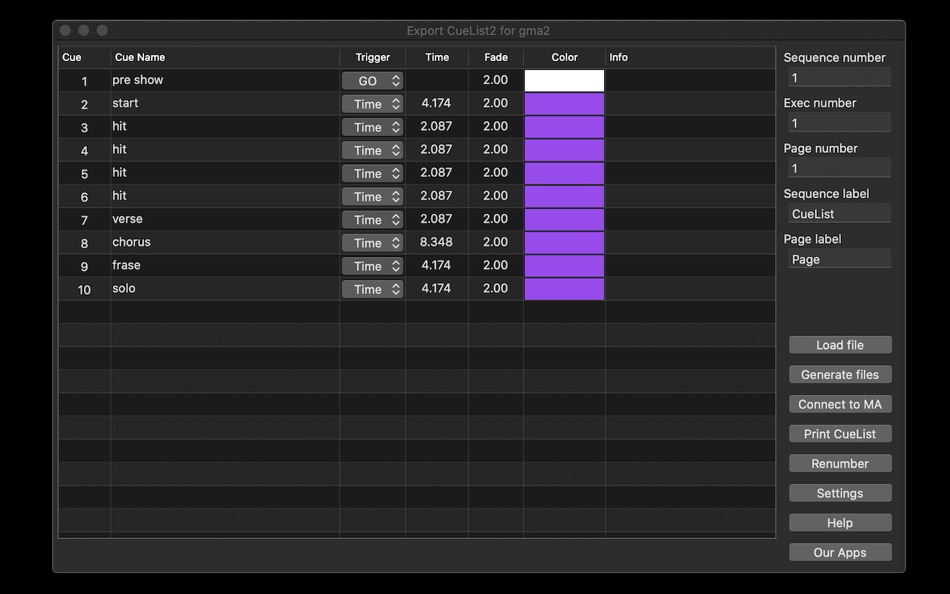Click Generate files button
The height and width of the screenshot is (594, 950).
point(840,375)
